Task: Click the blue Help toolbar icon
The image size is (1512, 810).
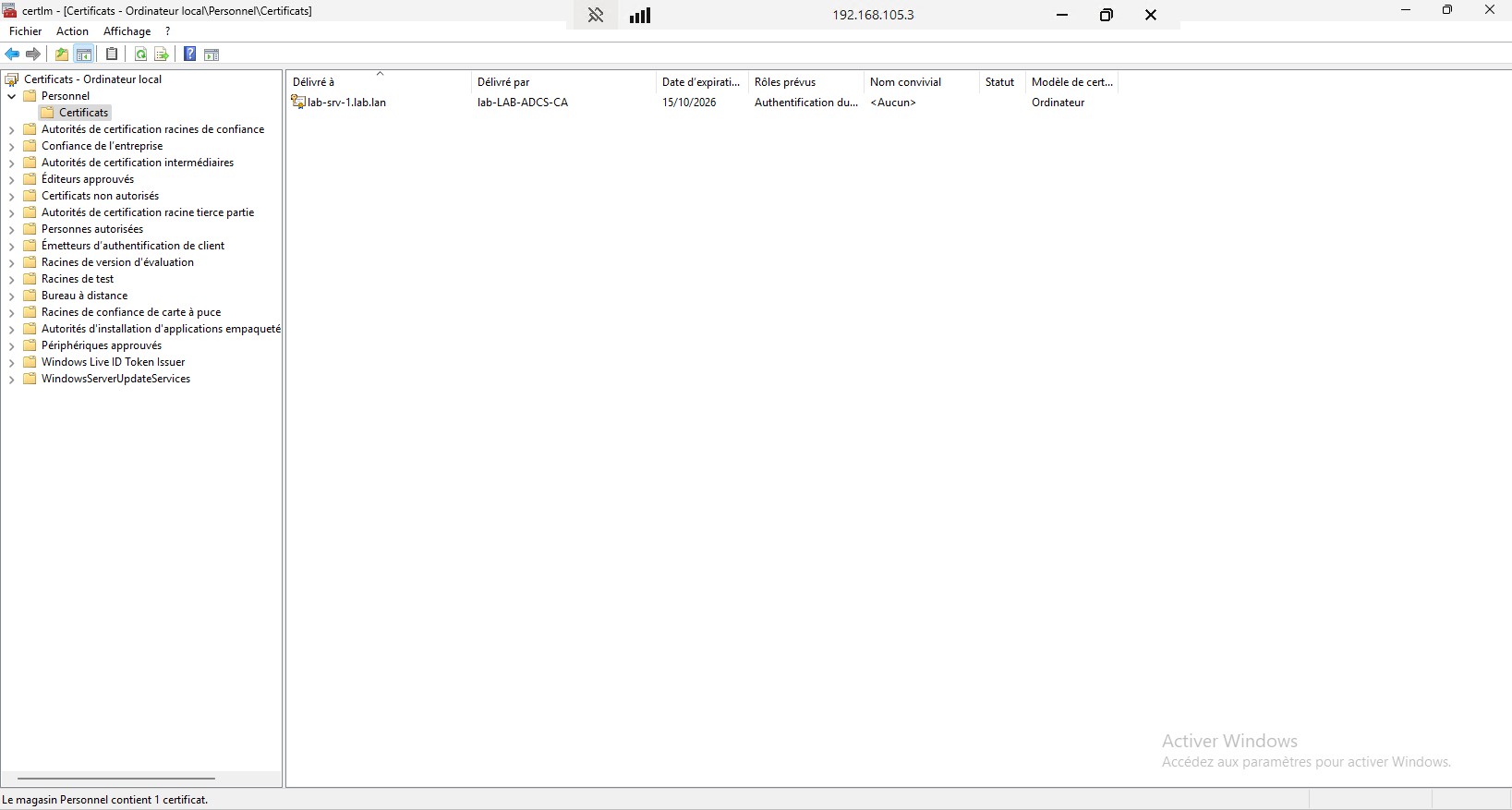Action: click(189, 54)
